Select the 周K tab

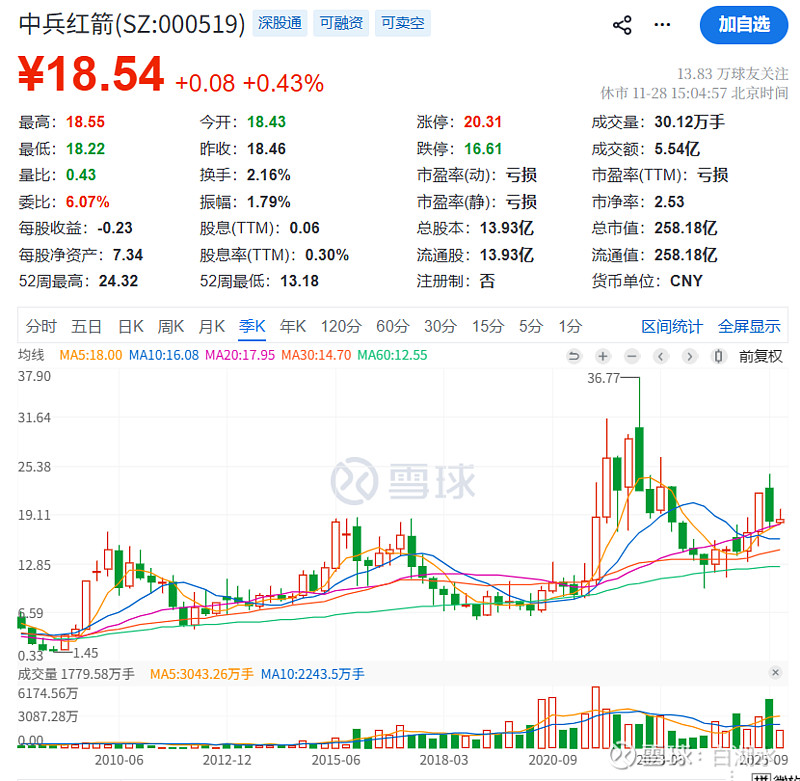[170, 326]
